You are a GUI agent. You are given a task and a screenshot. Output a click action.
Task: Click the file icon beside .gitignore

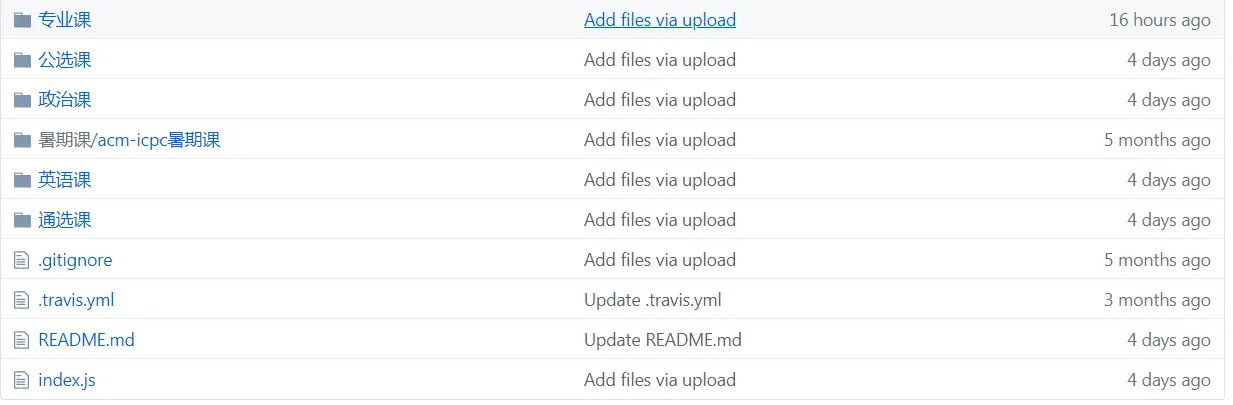(22, 260)
